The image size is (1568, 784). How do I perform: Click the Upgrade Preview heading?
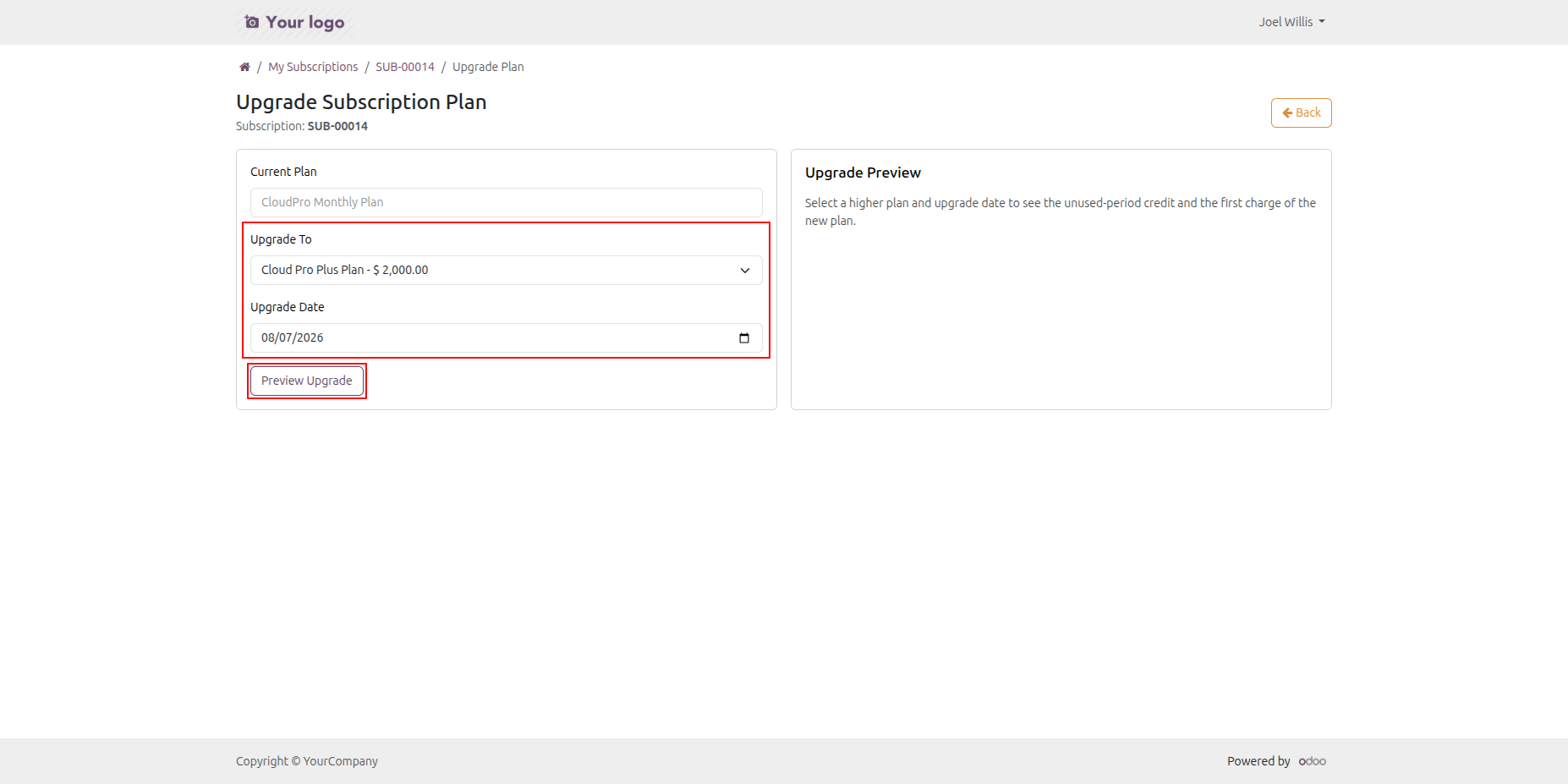[863, 173]
